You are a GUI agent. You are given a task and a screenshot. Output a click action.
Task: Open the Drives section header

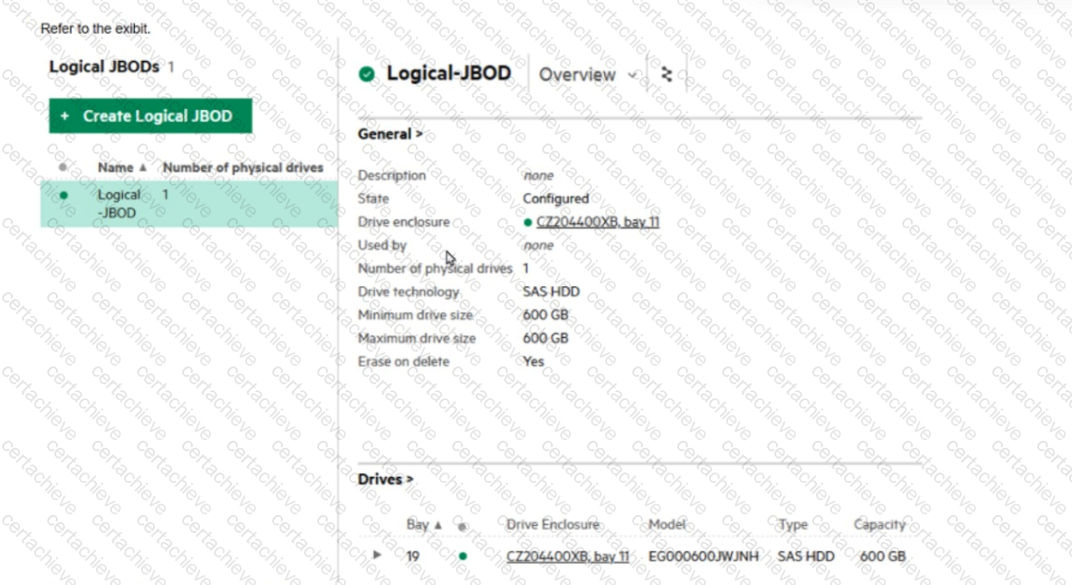pyautogui.click(x=385, y=479)
